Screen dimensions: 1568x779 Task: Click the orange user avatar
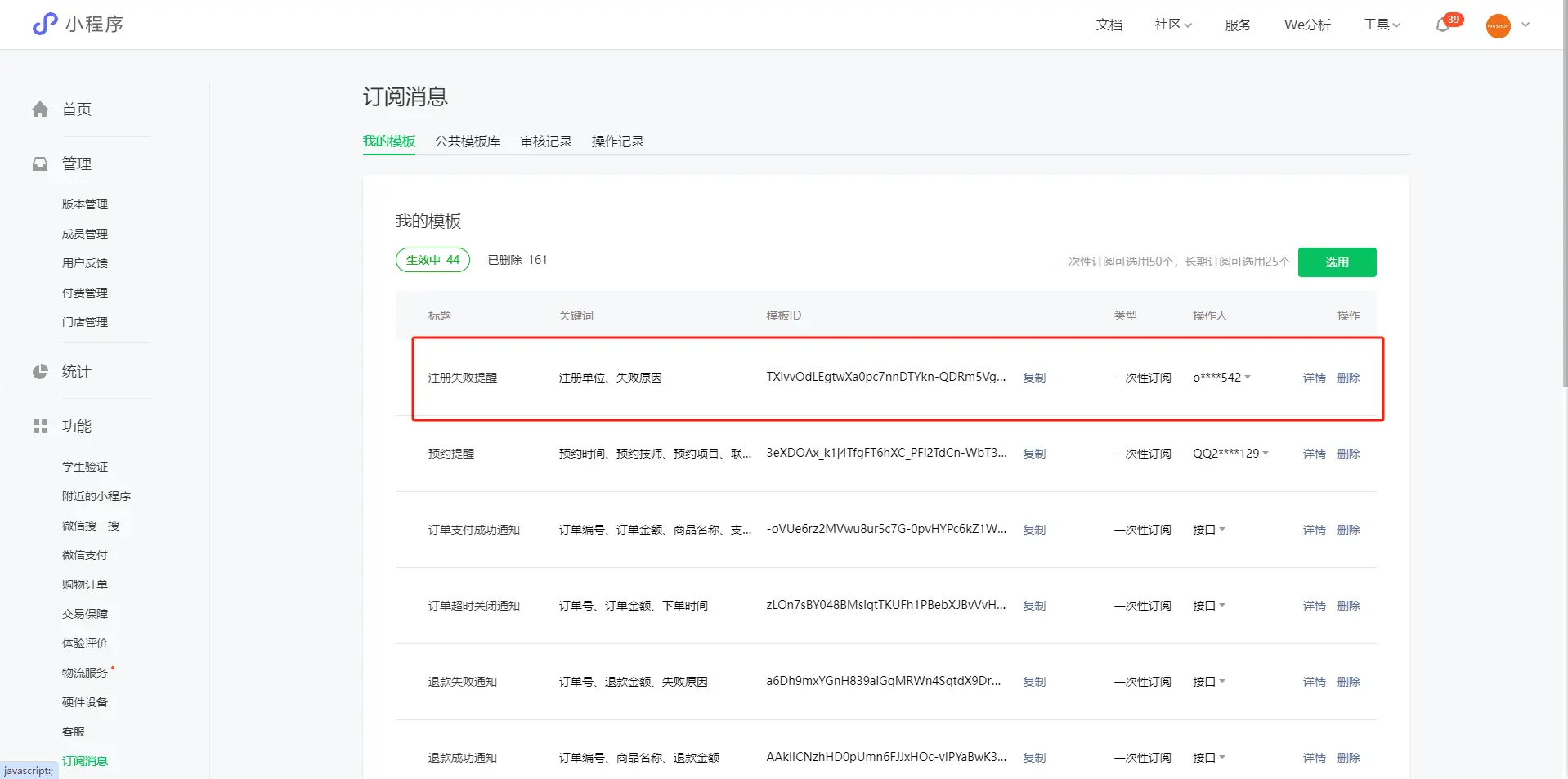1498,26
